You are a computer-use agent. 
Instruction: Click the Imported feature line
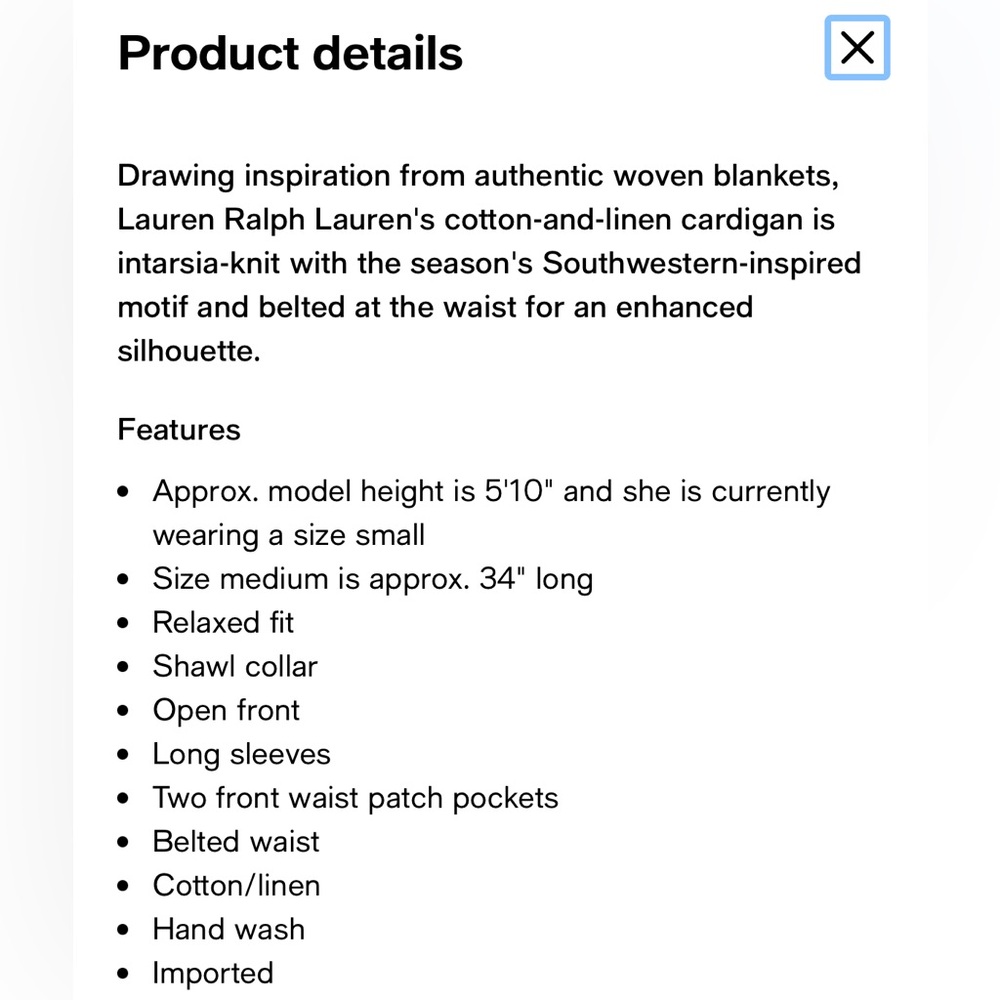(213, 974)
